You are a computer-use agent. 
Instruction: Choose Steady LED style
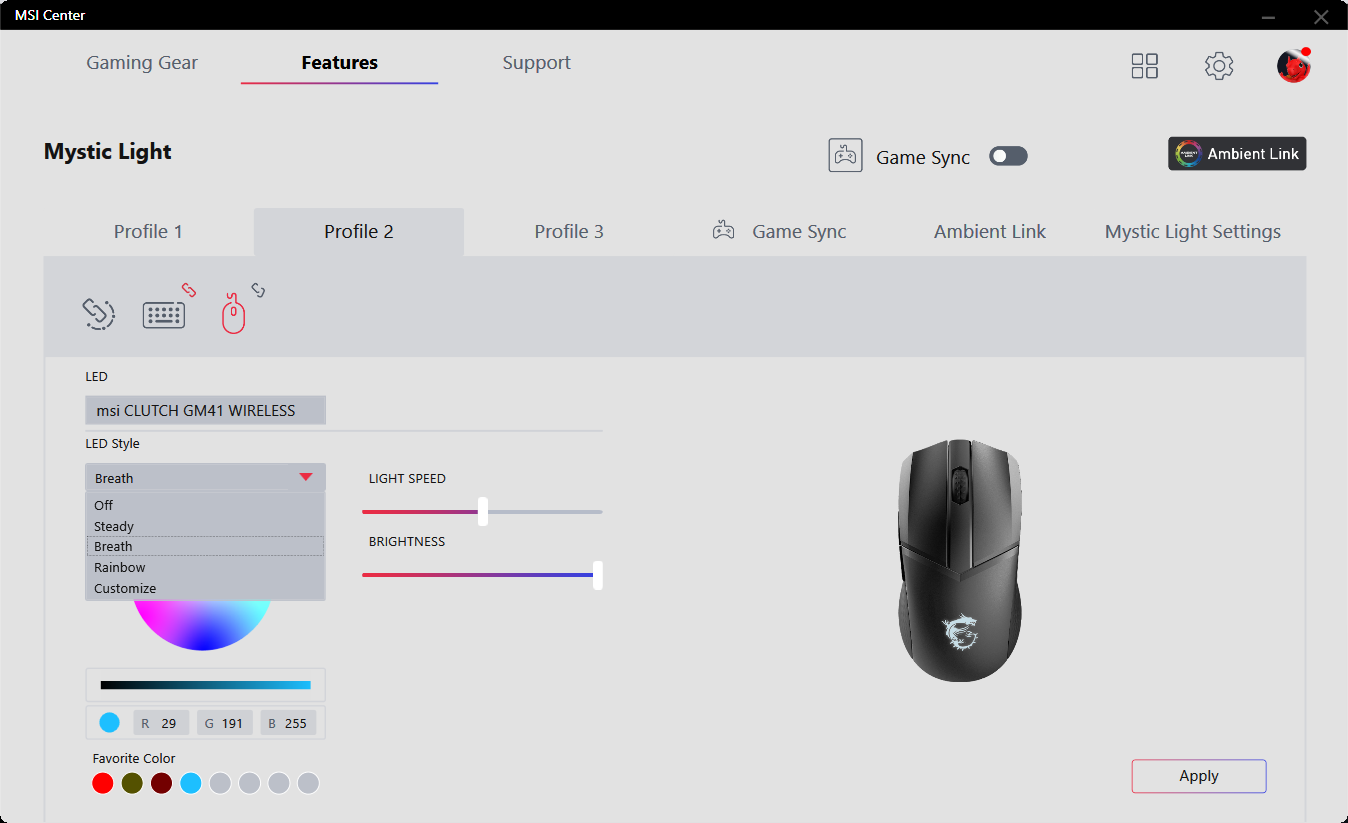(x=205, y=526)
